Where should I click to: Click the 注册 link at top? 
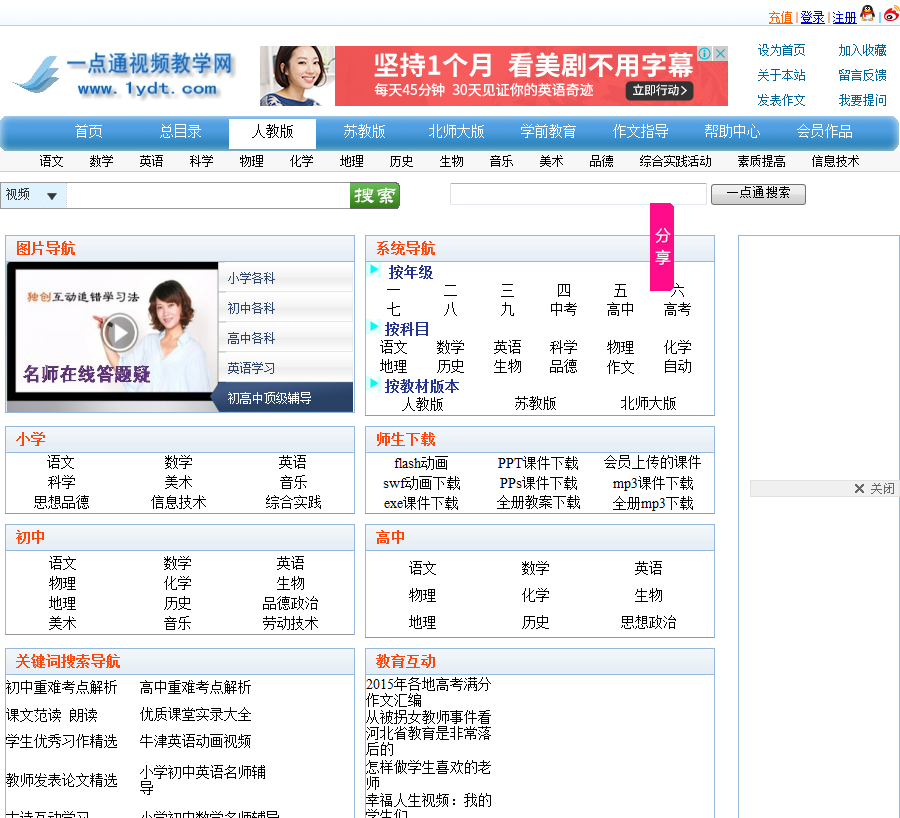(844, 17)
